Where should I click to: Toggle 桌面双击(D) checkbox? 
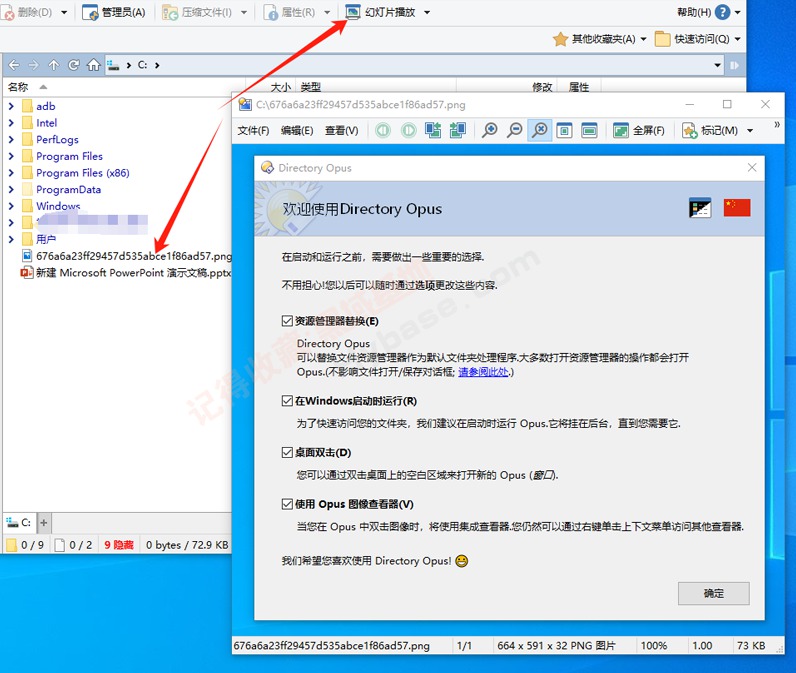[287, 452]
